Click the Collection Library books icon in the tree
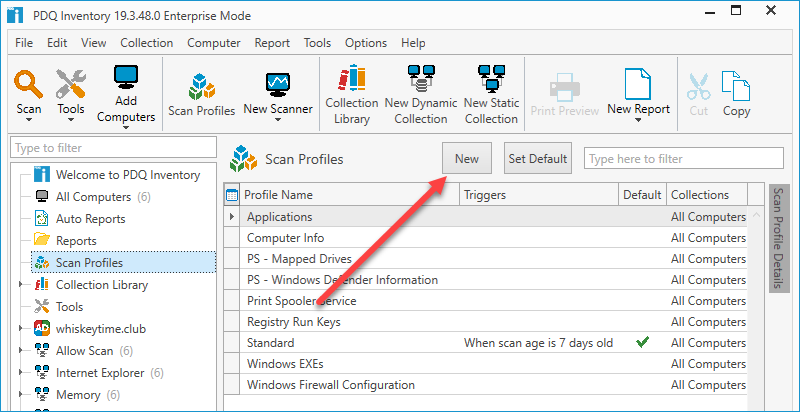This screenshot has height=412, width=800. [x=41, y=285]
